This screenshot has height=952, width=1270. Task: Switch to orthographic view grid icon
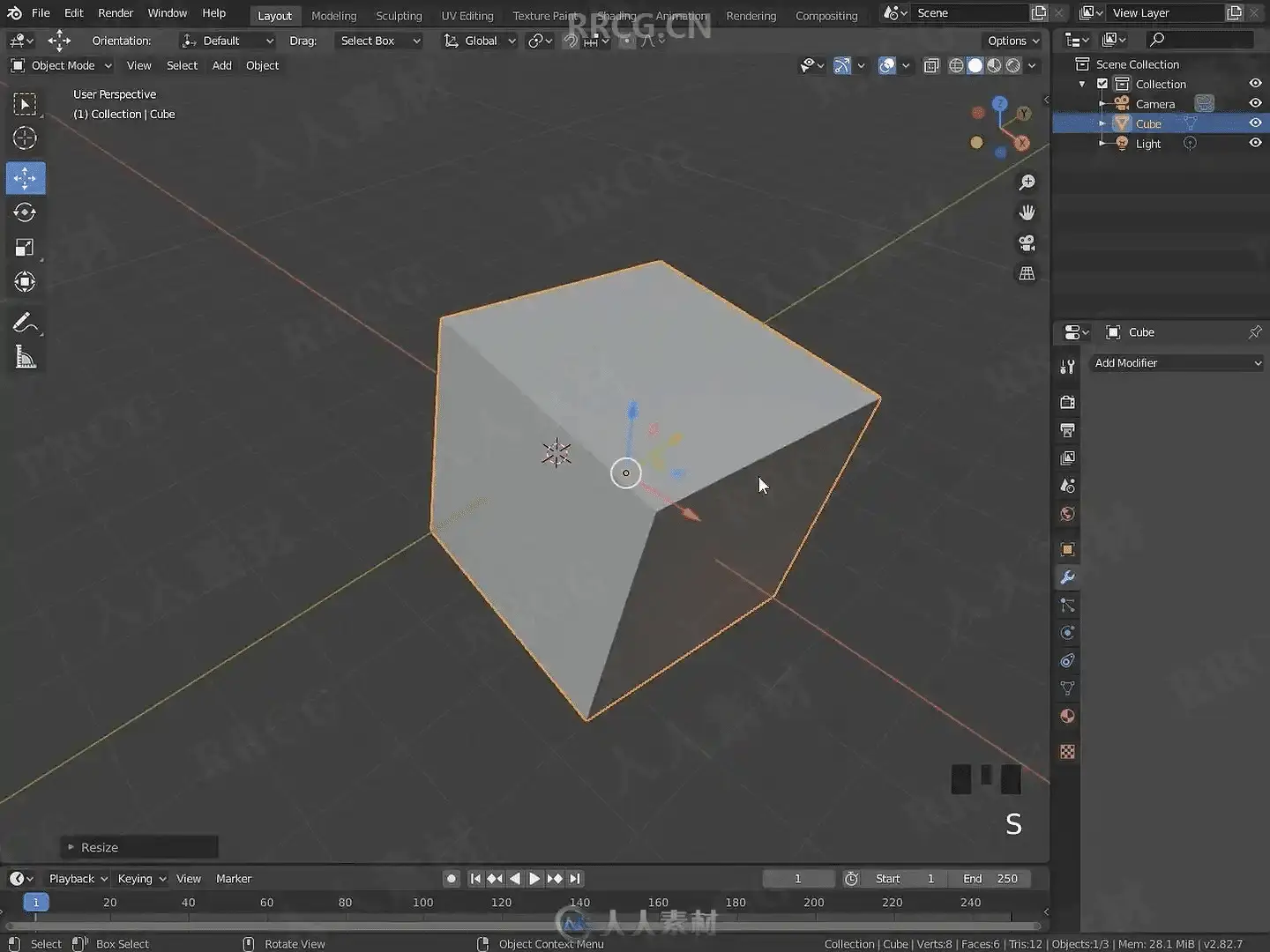(x=1027, y=274)
